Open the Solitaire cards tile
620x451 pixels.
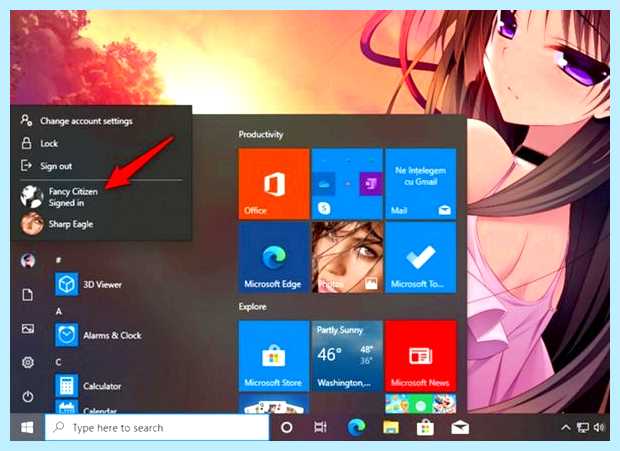tap(274, 404)
